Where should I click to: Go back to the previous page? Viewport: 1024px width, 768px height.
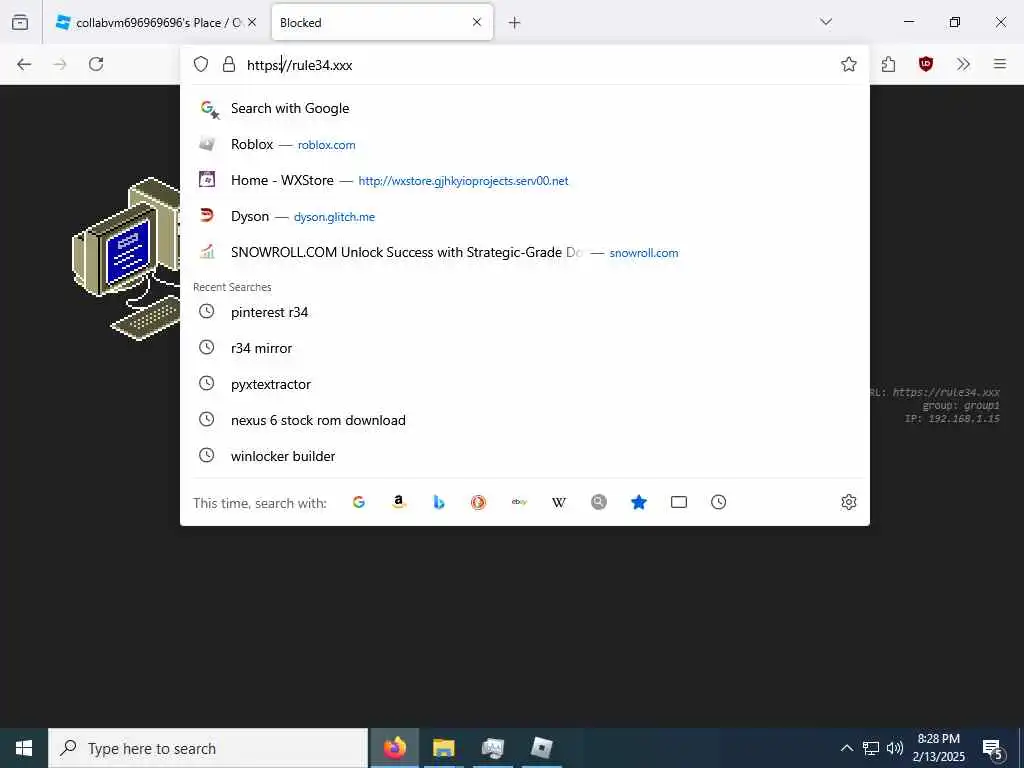[24, 64]
